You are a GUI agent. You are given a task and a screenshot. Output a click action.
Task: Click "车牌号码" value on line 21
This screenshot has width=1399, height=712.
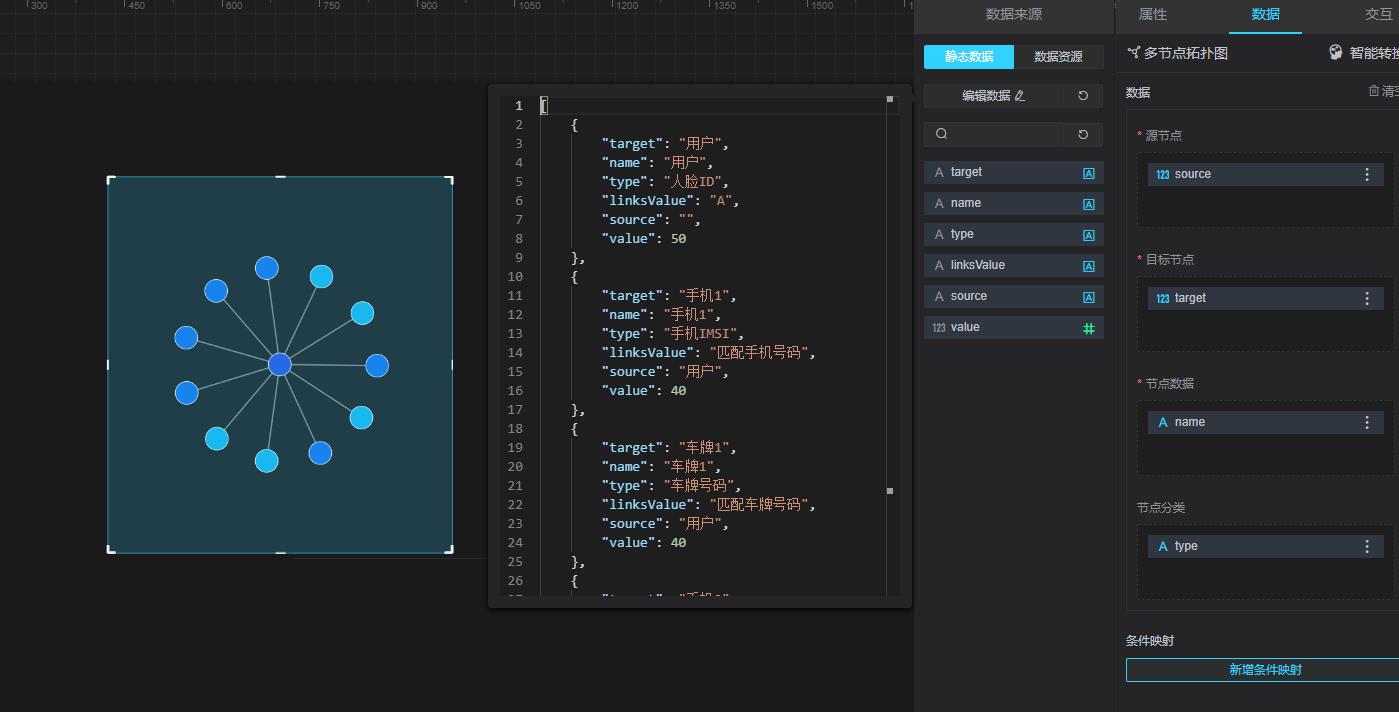point(701,486)
